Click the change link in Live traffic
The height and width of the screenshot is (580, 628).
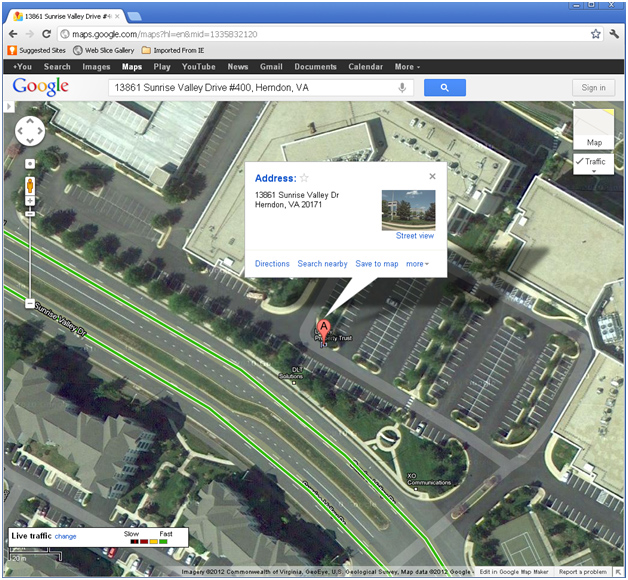pyautogui.click(x=65, y=536)
